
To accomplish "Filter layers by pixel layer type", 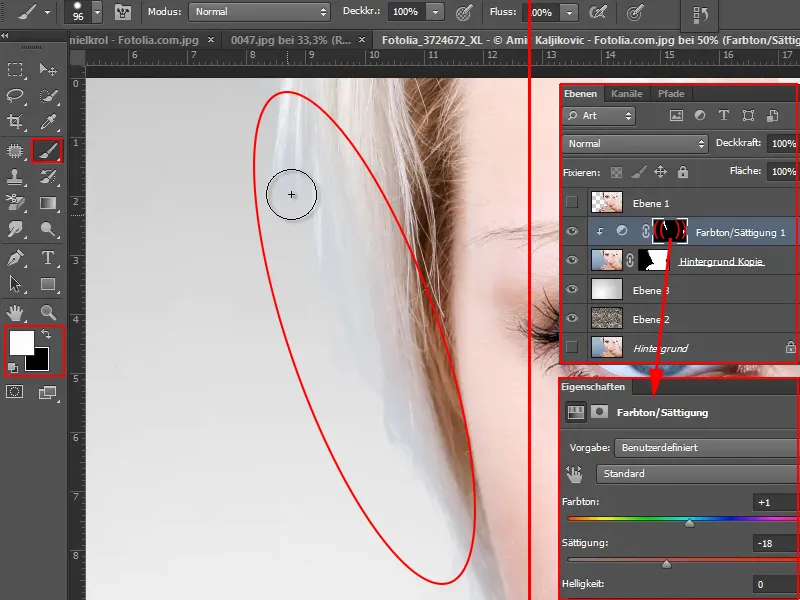I will coord(676,116).
